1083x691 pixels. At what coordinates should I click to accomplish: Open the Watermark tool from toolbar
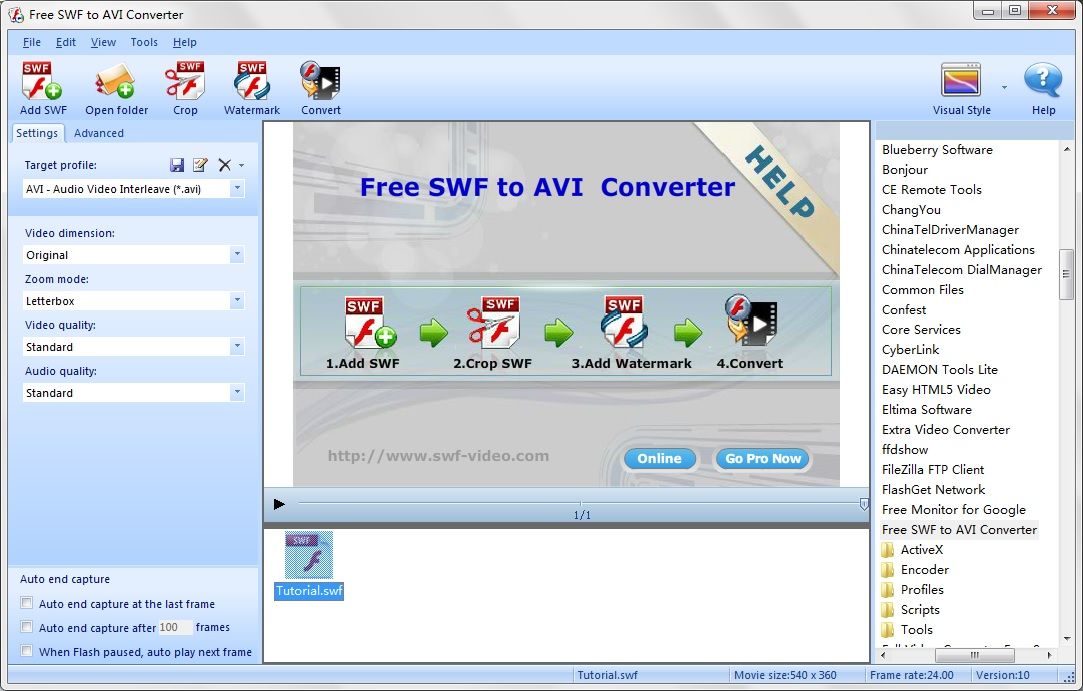[252, 82]
